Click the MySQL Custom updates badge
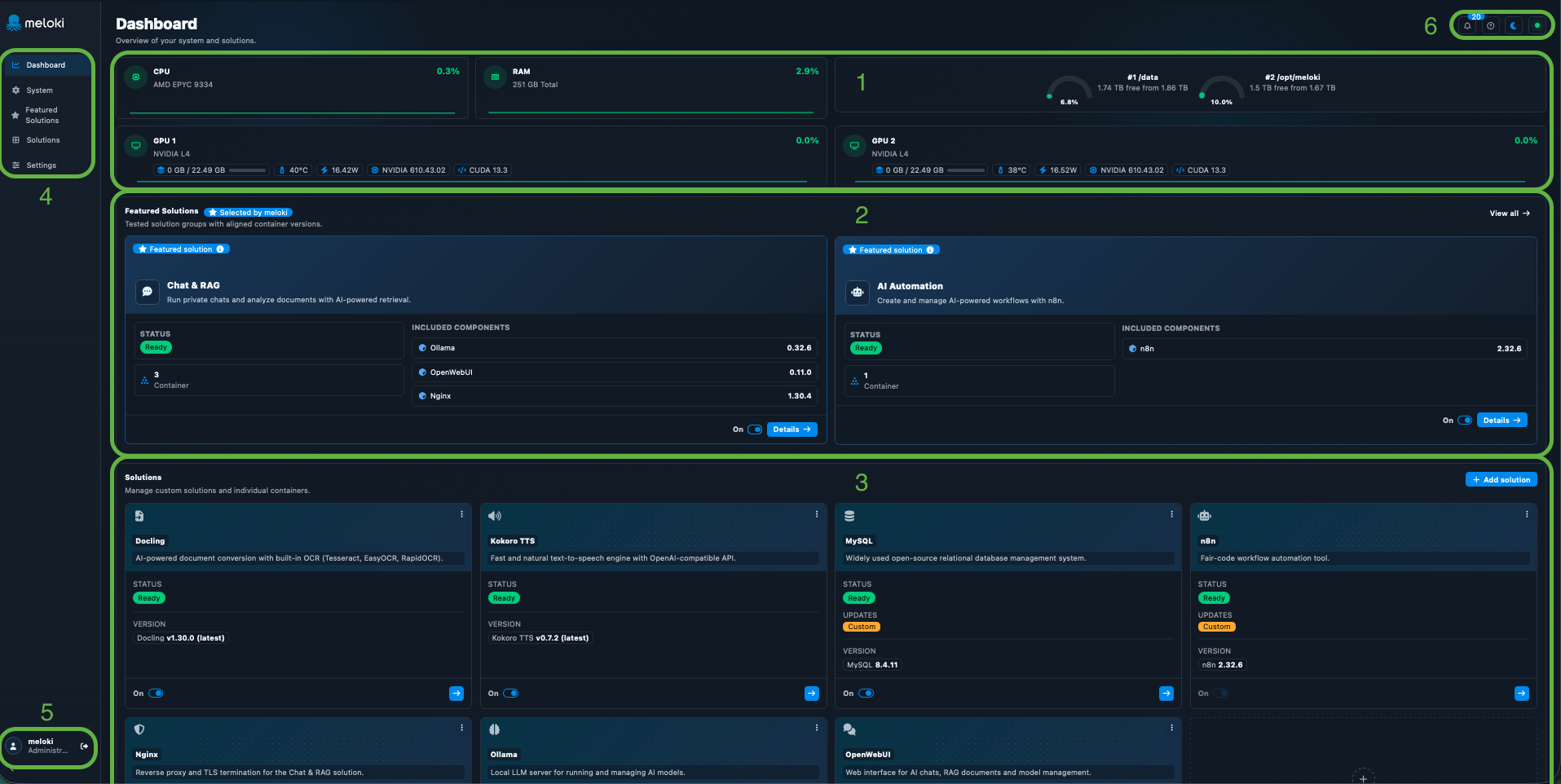This screenshot has height=784, width=1561. 862,627
